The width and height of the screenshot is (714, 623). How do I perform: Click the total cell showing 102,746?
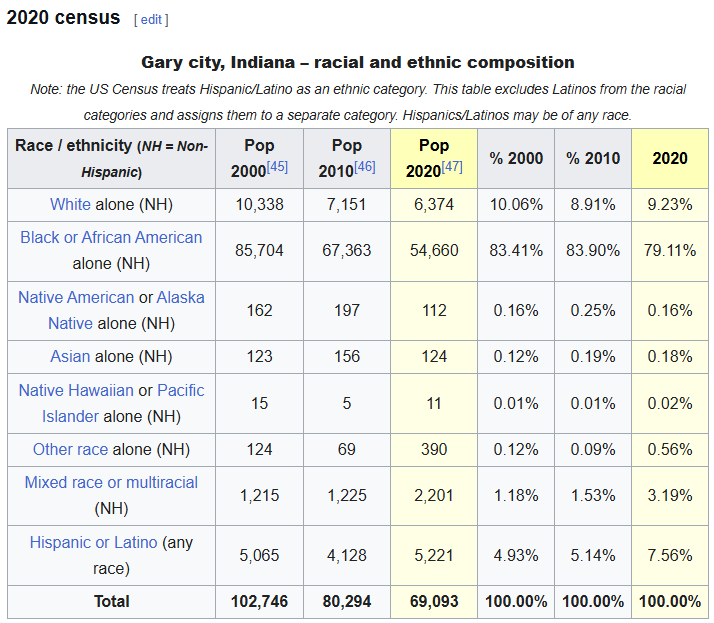coord(260,602)
